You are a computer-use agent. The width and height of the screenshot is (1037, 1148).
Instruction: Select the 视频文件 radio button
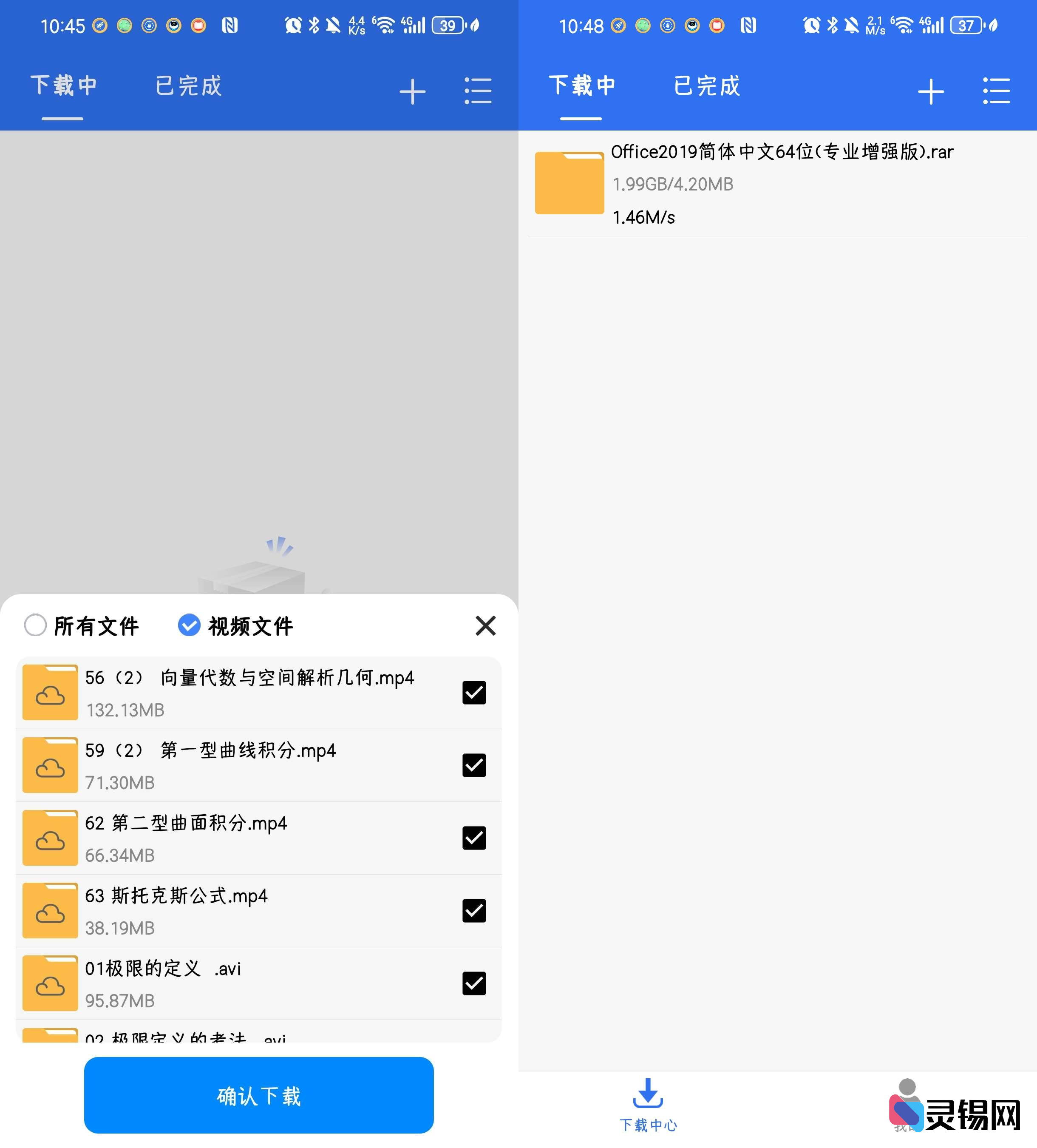point(189,625)
